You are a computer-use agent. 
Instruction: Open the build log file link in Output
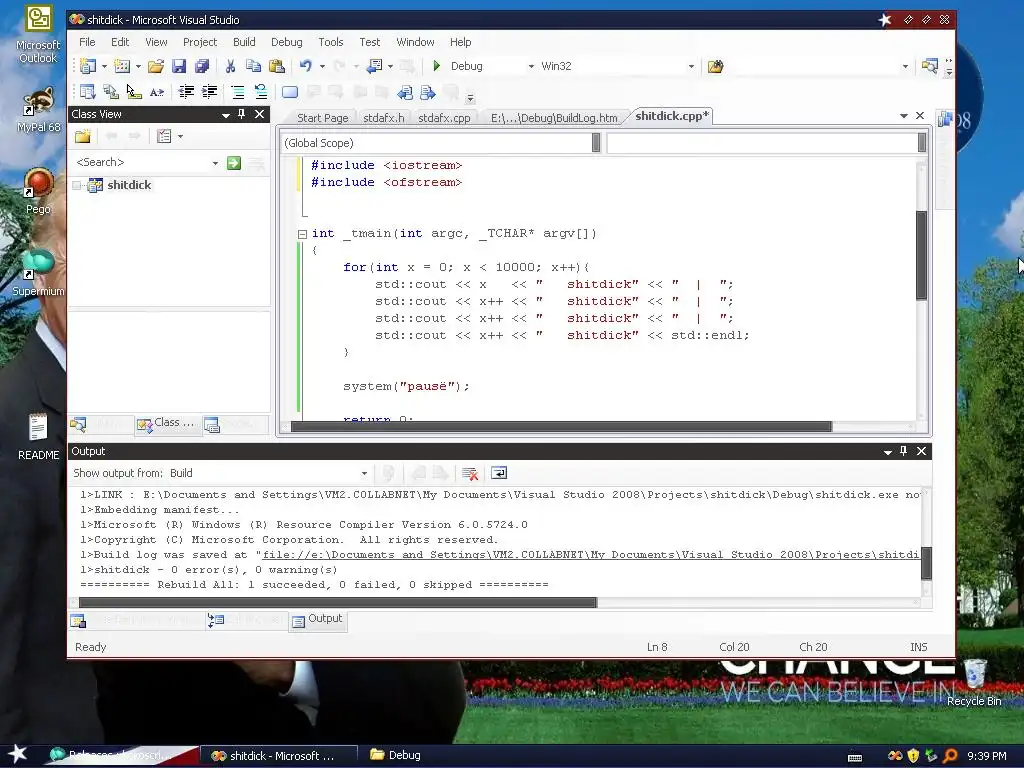(x=590, y=555)
